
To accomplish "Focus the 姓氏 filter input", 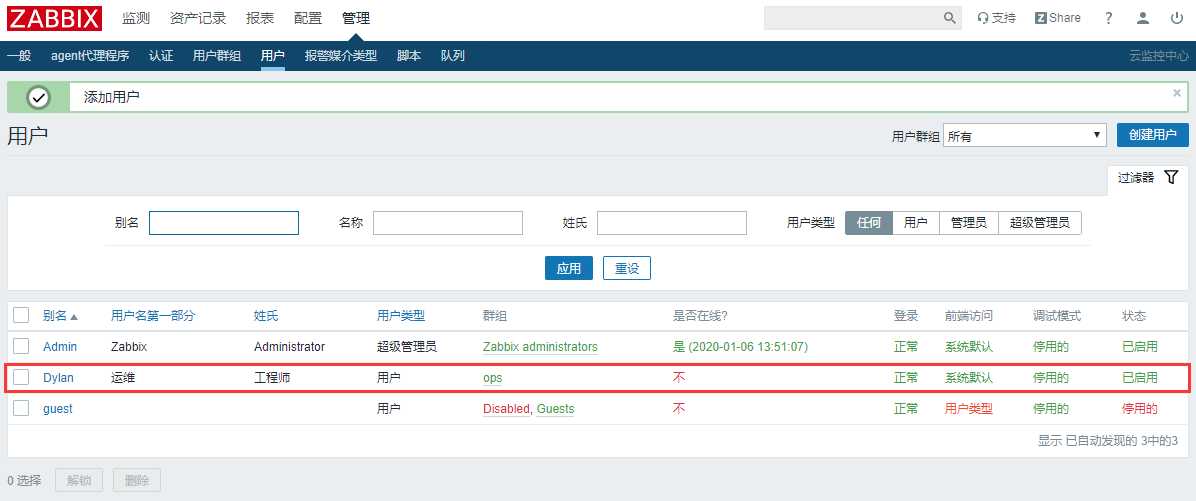I will click(672, 223).
